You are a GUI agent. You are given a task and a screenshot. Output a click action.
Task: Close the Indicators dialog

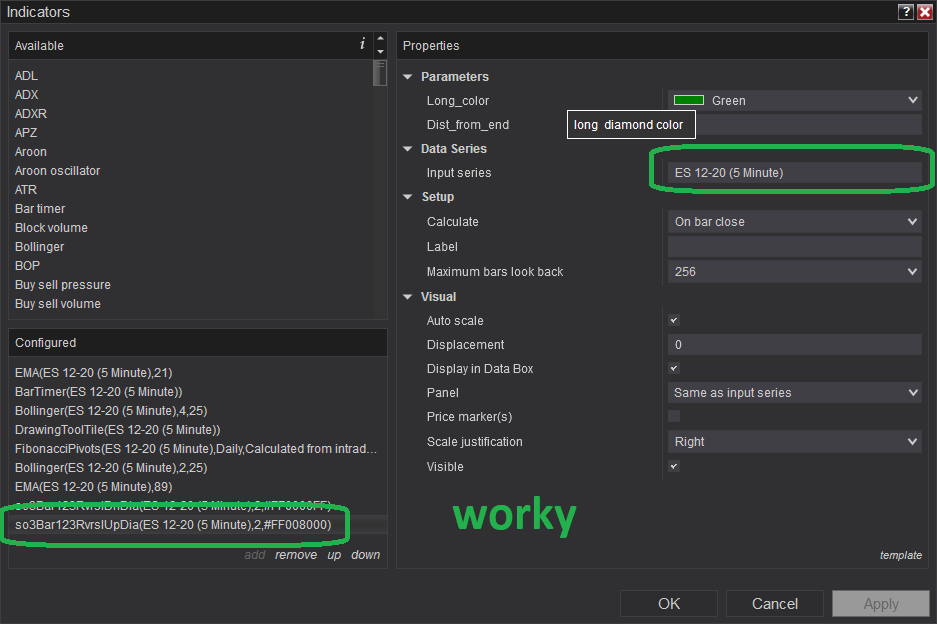click(x=924, y=11)
